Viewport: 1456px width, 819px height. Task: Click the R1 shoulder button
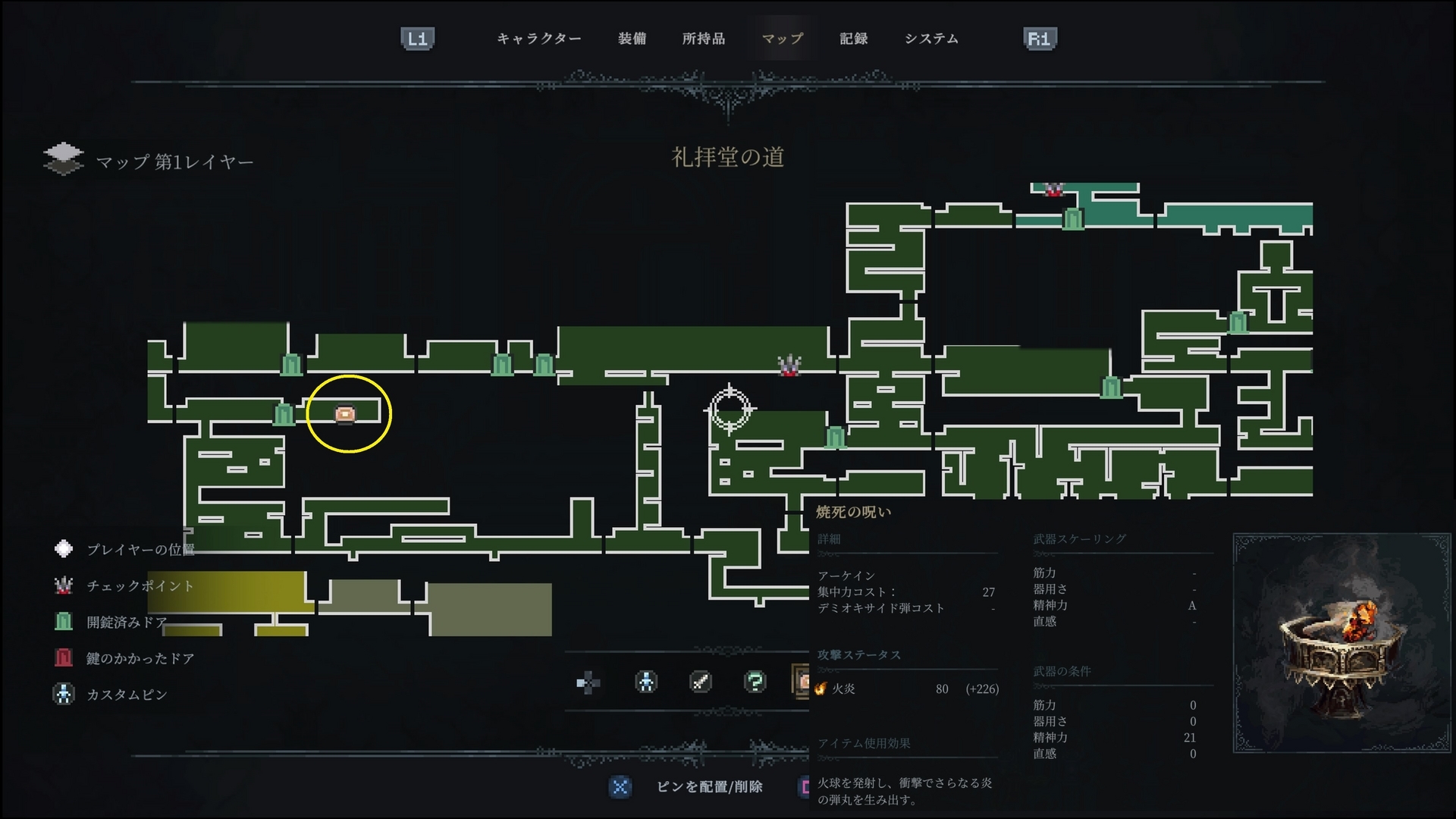coord(1039,39)
